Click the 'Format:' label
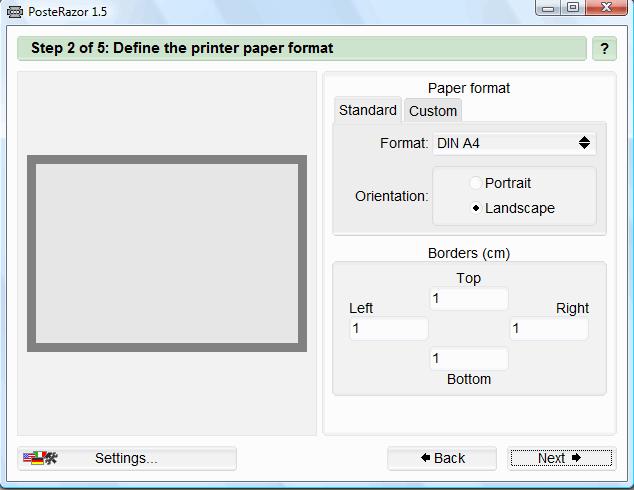The image size is (634, 490). [404, 143]
